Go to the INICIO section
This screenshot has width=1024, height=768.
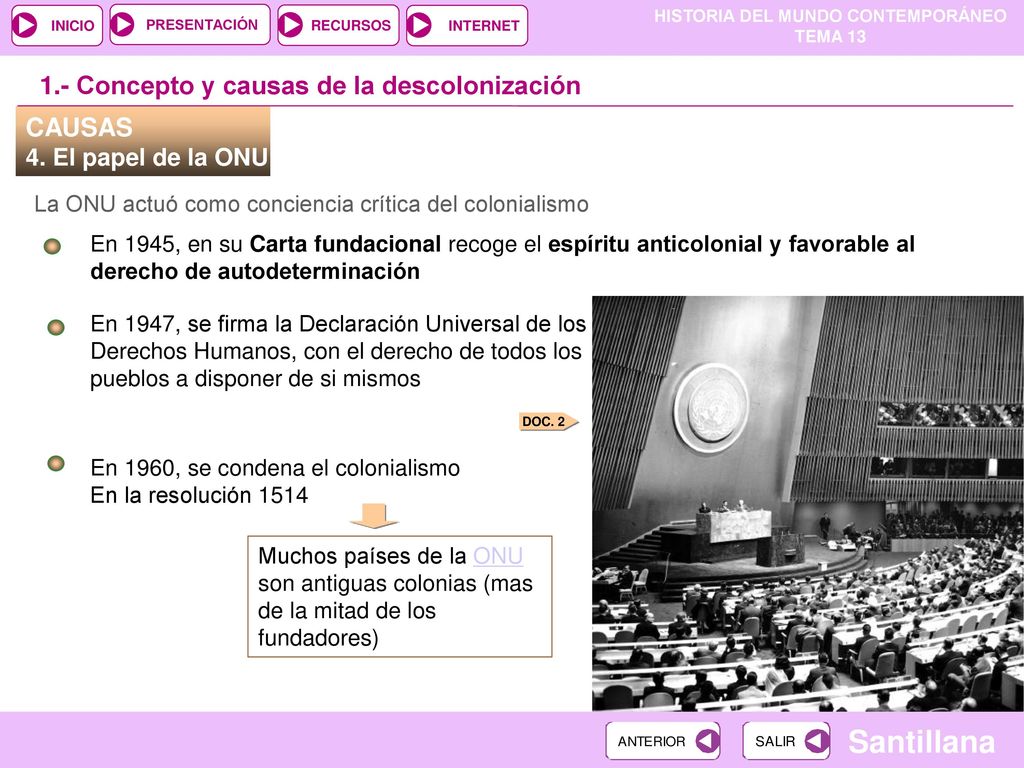57,25
